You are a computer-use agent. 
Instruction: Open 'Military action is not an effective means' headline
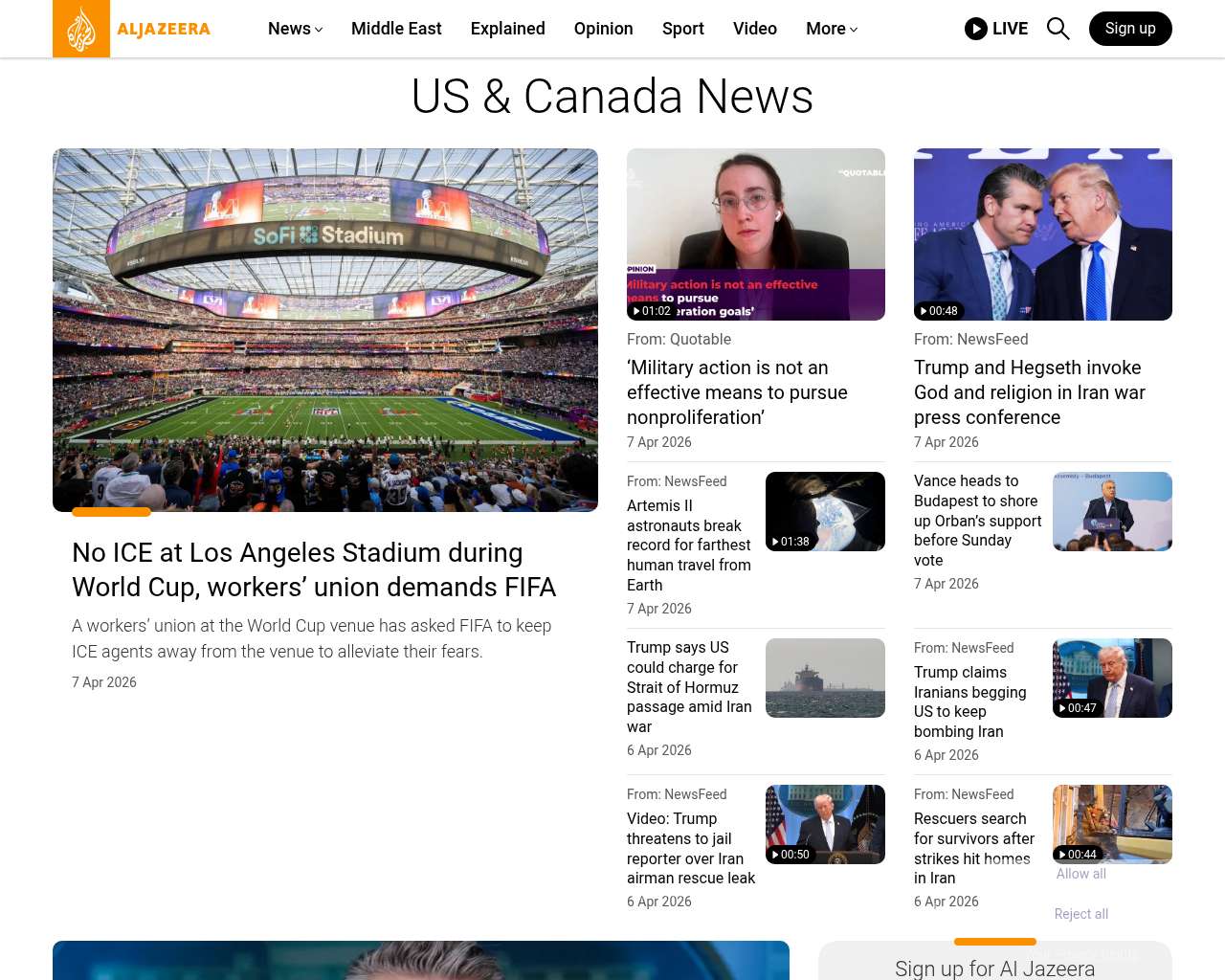point(737,392)
